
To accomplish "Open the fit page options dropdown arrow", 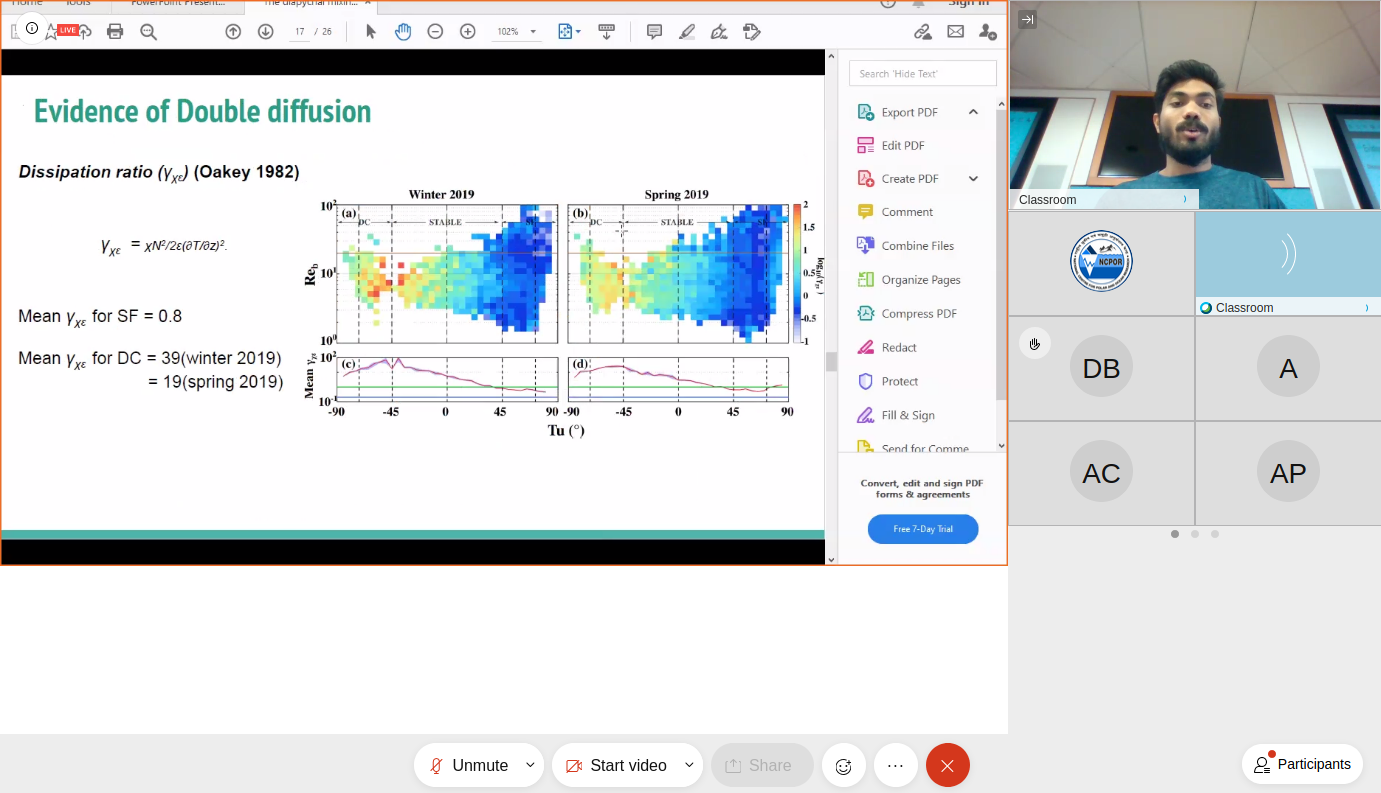I will 578,32.
